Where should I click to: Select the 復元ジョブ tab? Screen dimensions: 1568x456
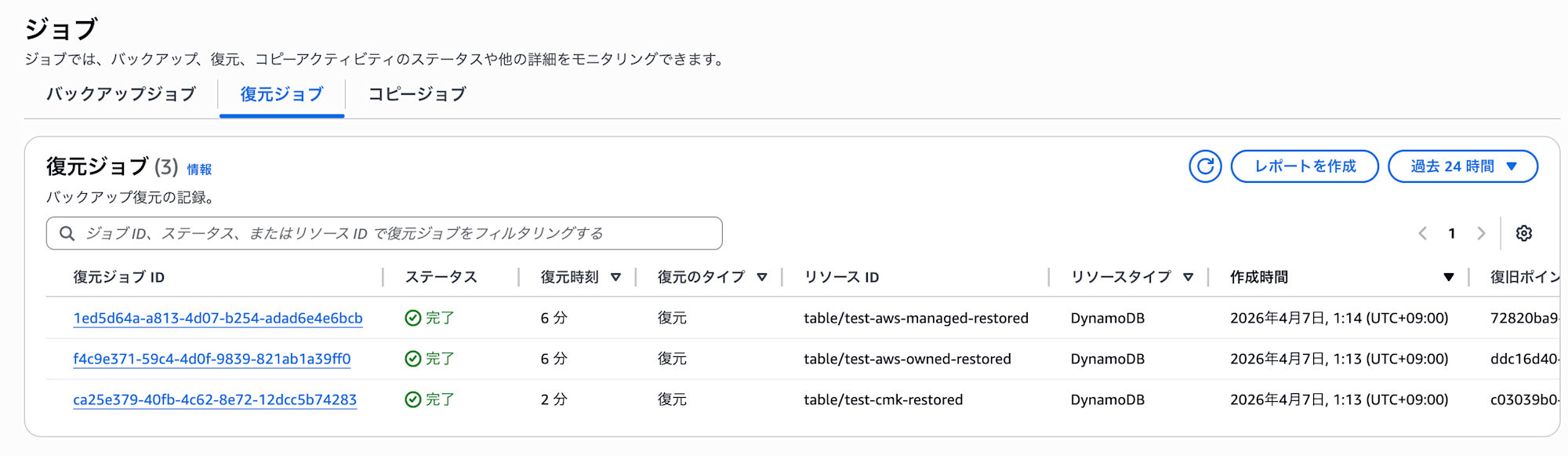(x=281, y=94)
